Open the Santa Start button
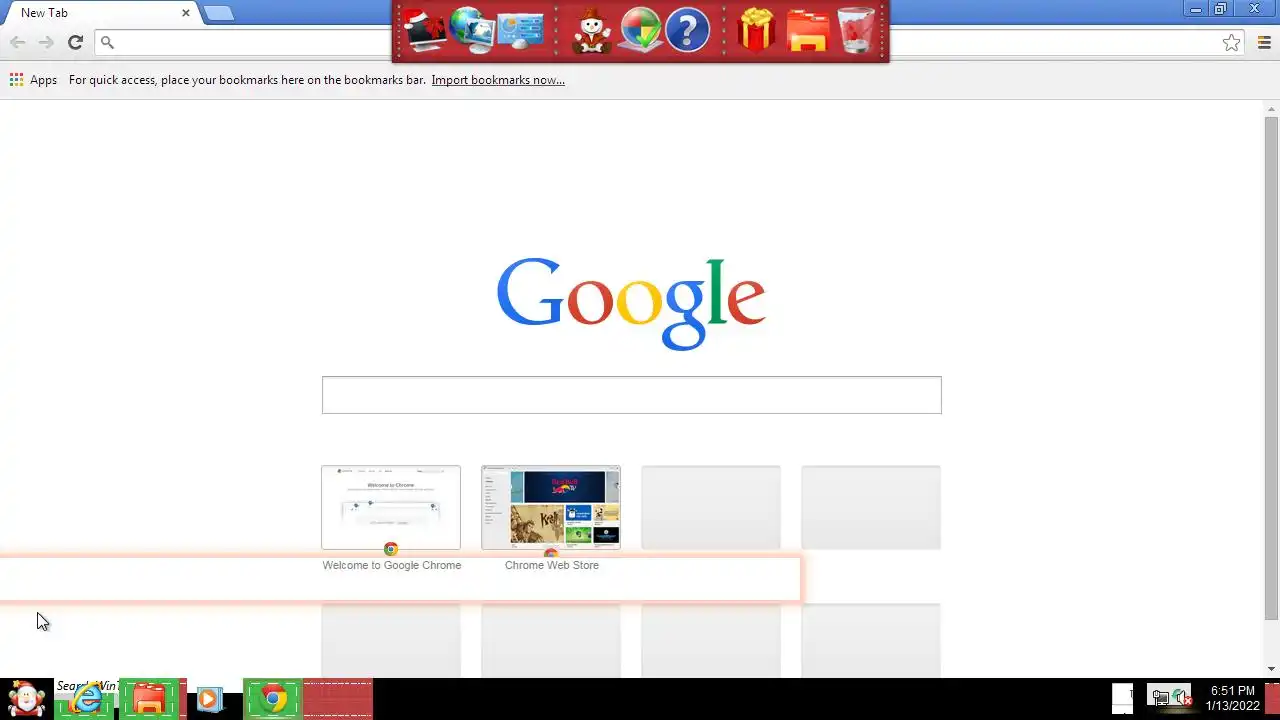Screen dimensions: 1280x720 [27, 699]
